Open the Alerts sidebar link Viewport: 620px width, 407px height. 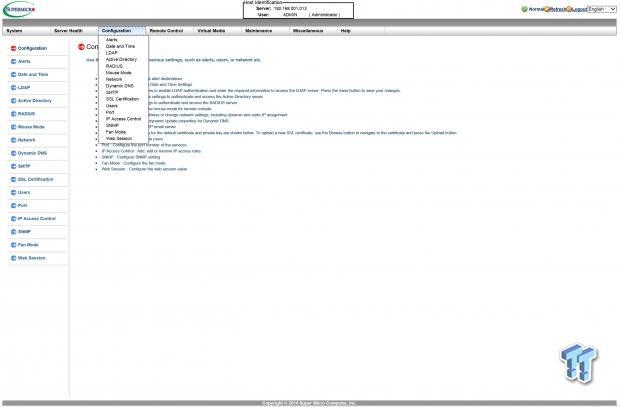(x=24, y=61)
